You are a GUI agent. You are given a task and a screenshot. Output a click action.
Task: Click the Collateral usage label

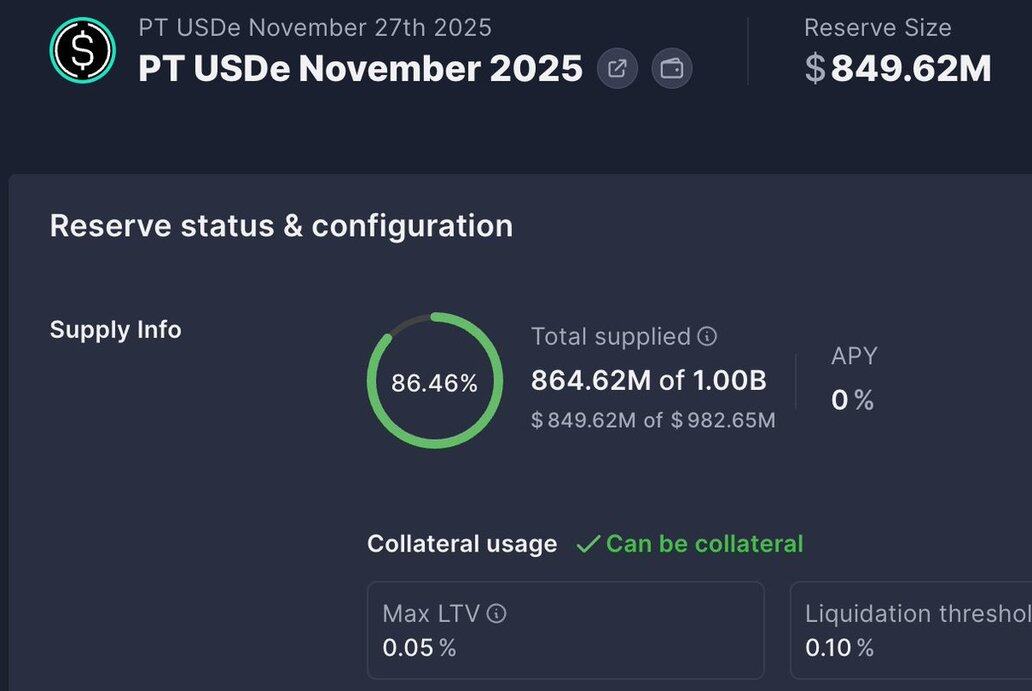pyautogui.click(x=462, y=544)
